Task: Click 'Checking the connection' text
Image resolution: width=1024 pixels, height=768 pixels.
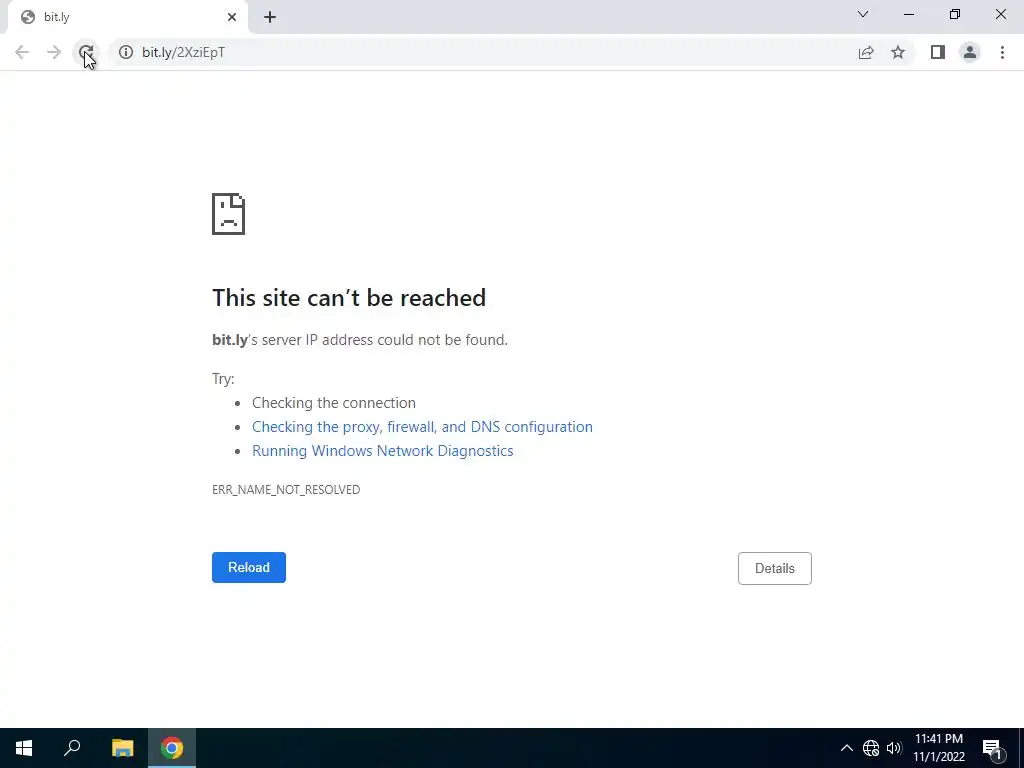Action: coord(334,403)
